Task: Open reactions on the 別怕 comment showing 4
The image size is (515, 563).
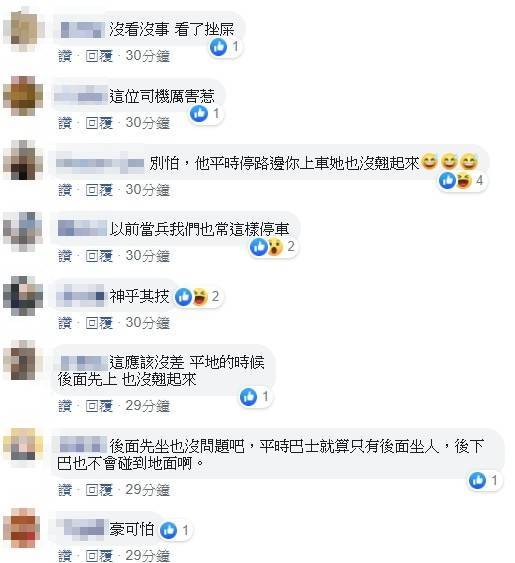Action: [x=463, y=180]
